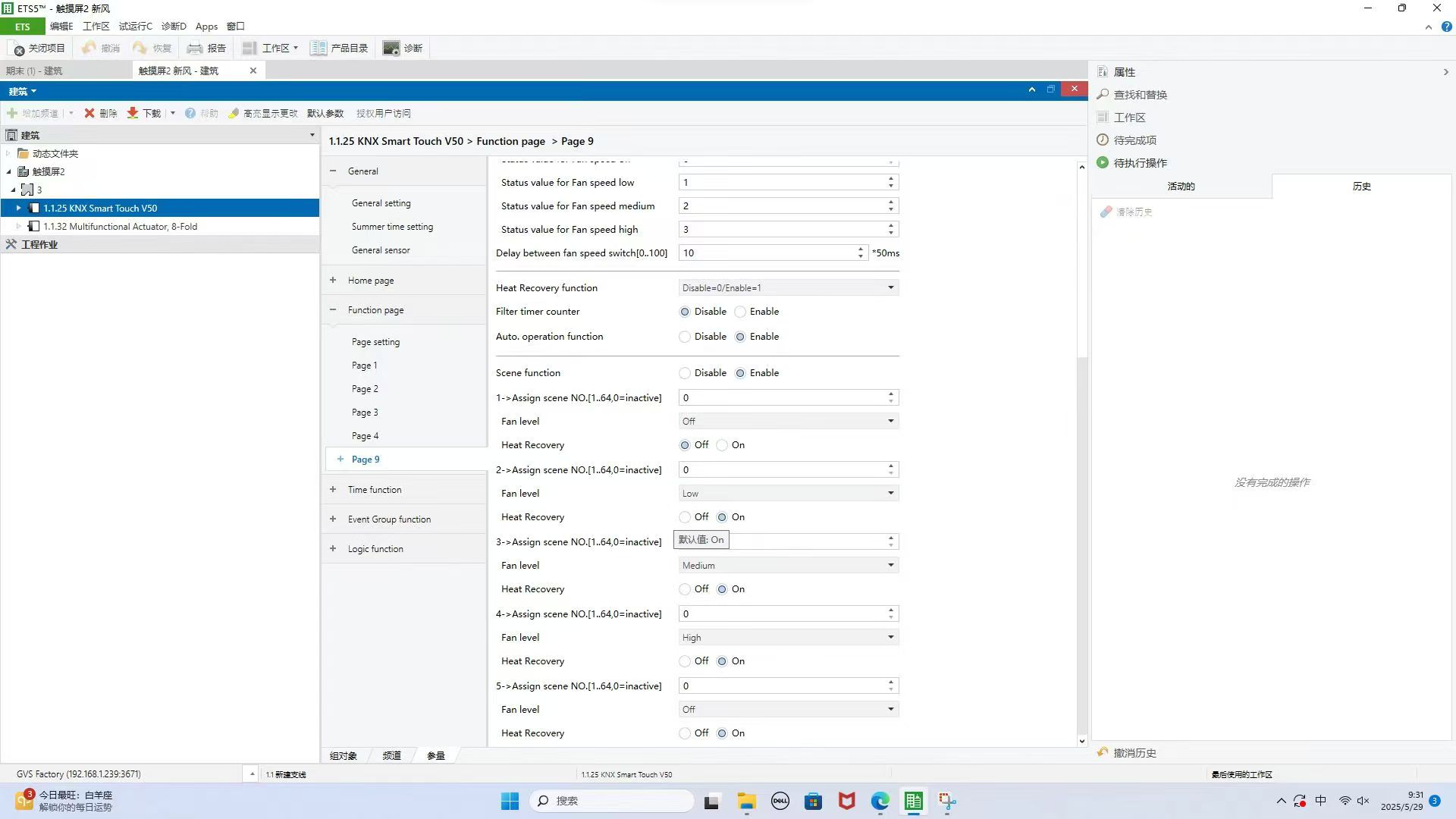Open Pending Operations green icon
The image size is (1456, 819).
point(1103,163)
